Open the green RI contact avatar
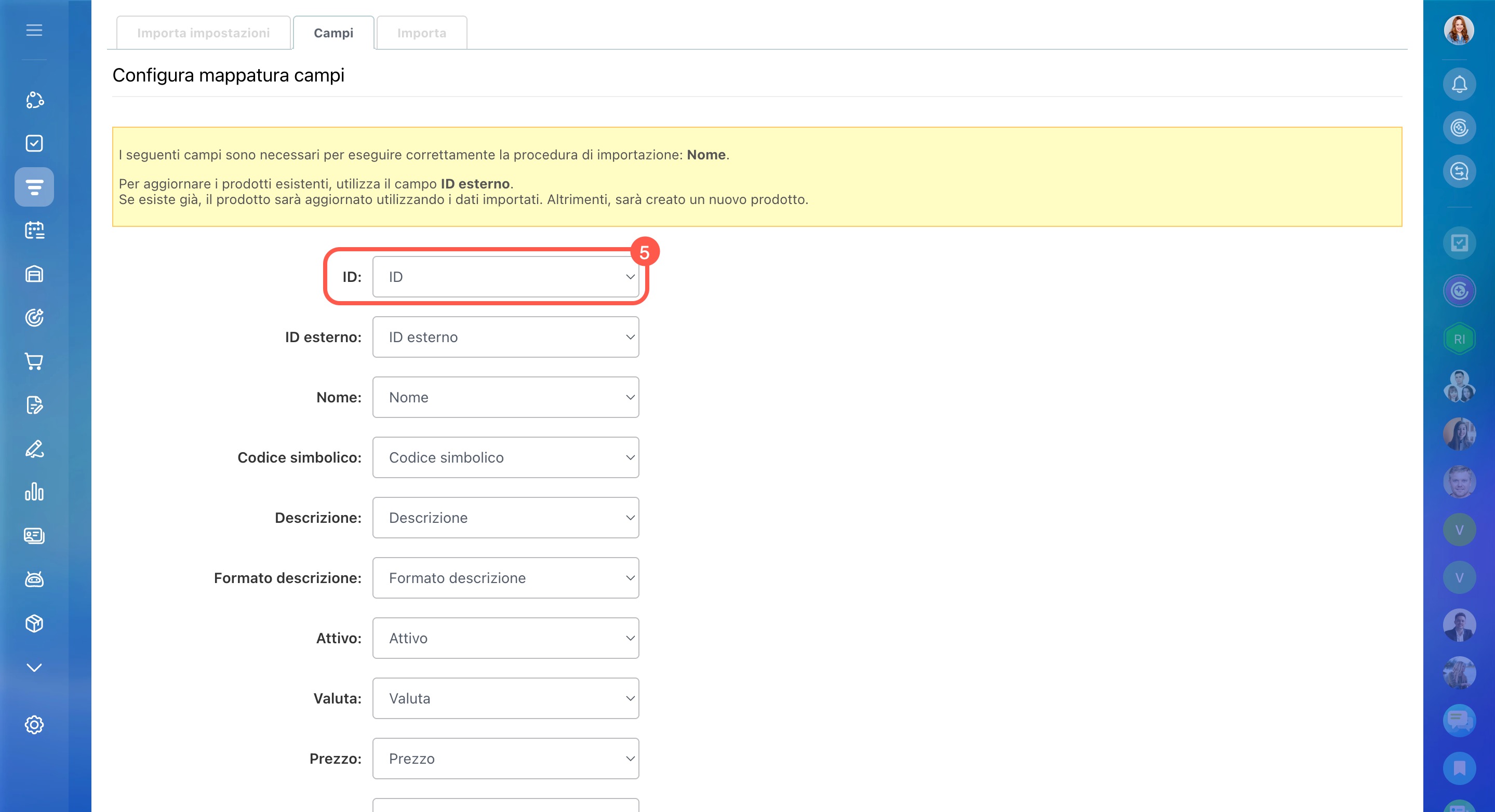Screen dimensions: 1495x812 (1459, 339)
